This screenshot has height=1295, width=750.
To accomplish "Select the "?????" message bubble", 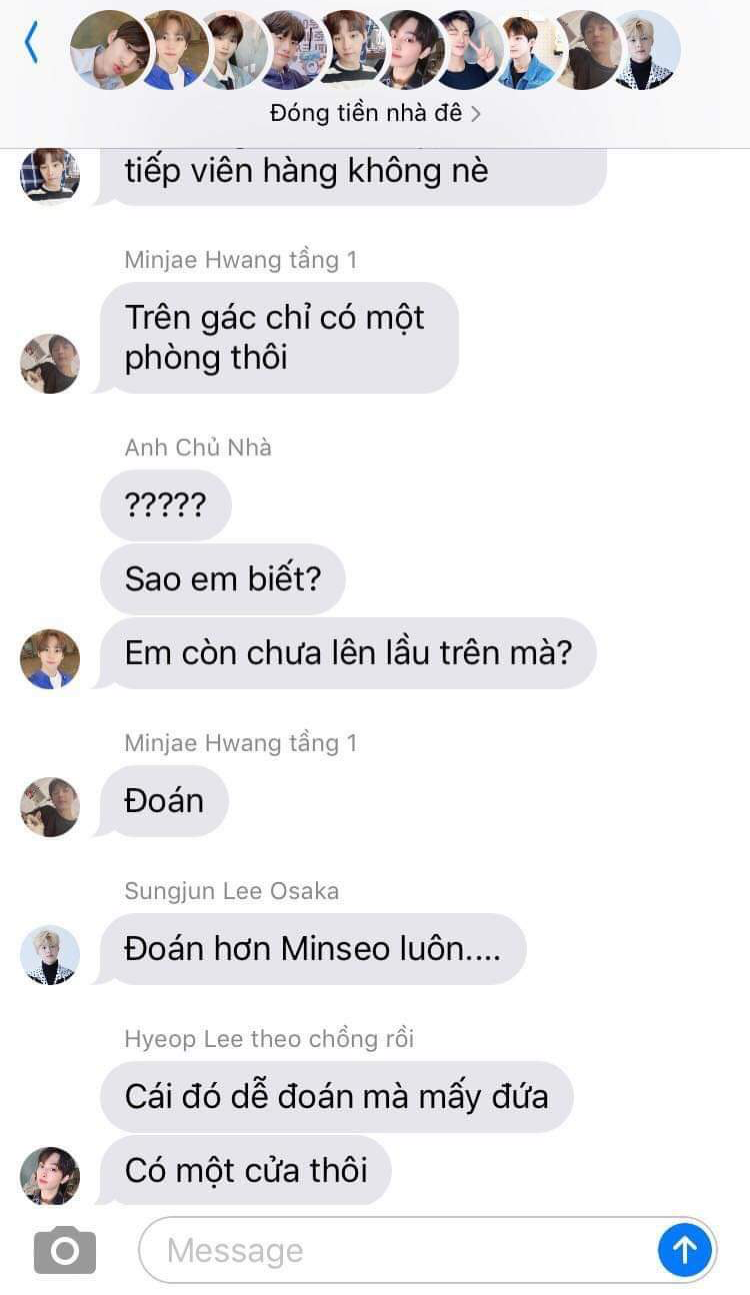I will 166,506.
